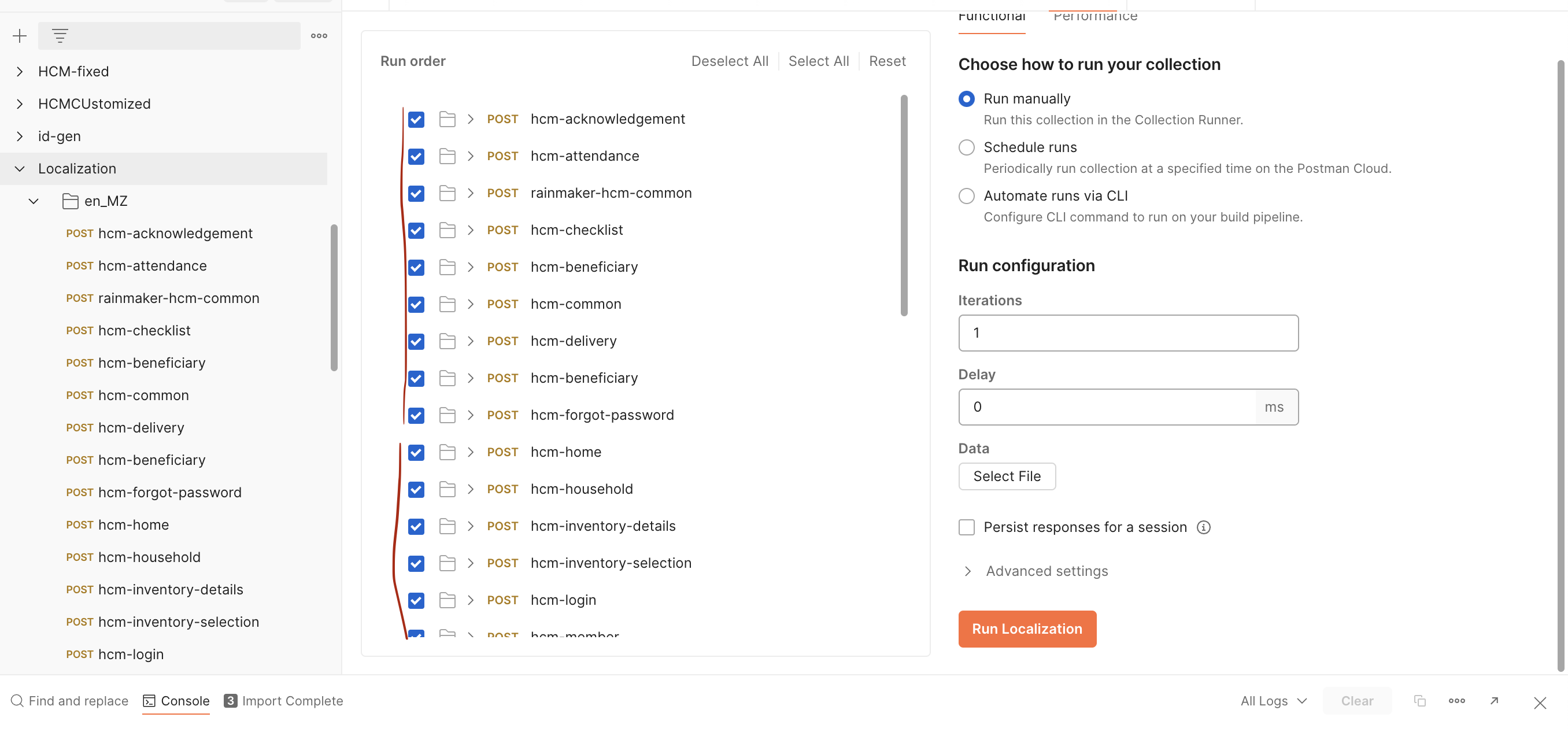Click Reset in run order
The image size is (1568, 732).
tap(887, 61)
